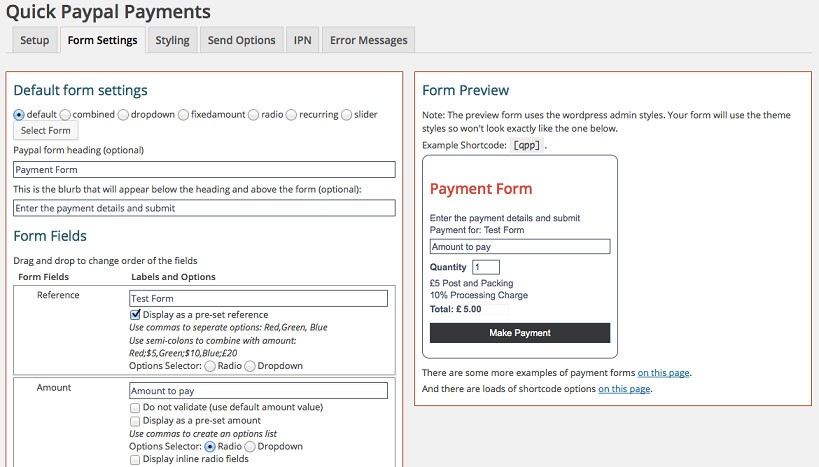Choose the fixedamount form radio option

(x=184, y=115)
